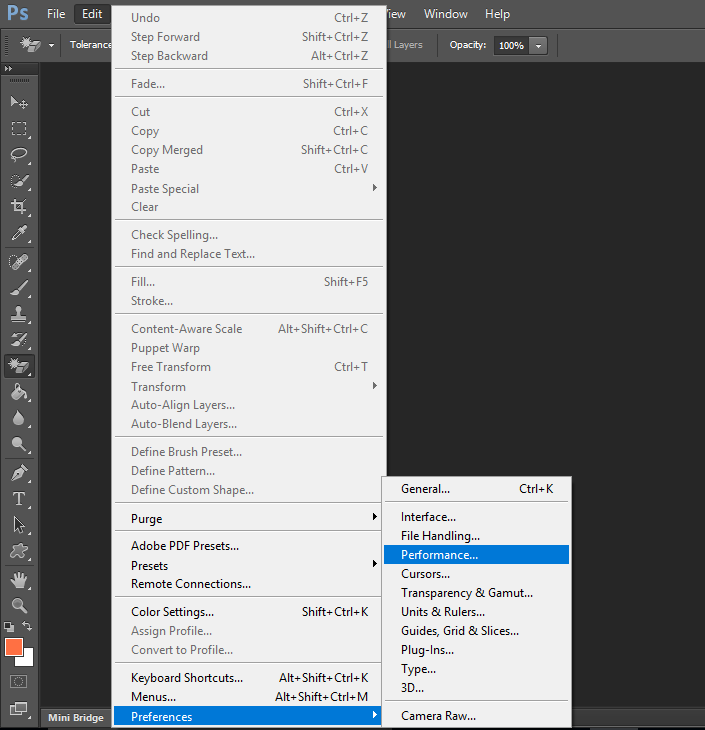Select the Custom Shape tool
This screenshot has width=705, height=730.
click(x=19, y=551)
